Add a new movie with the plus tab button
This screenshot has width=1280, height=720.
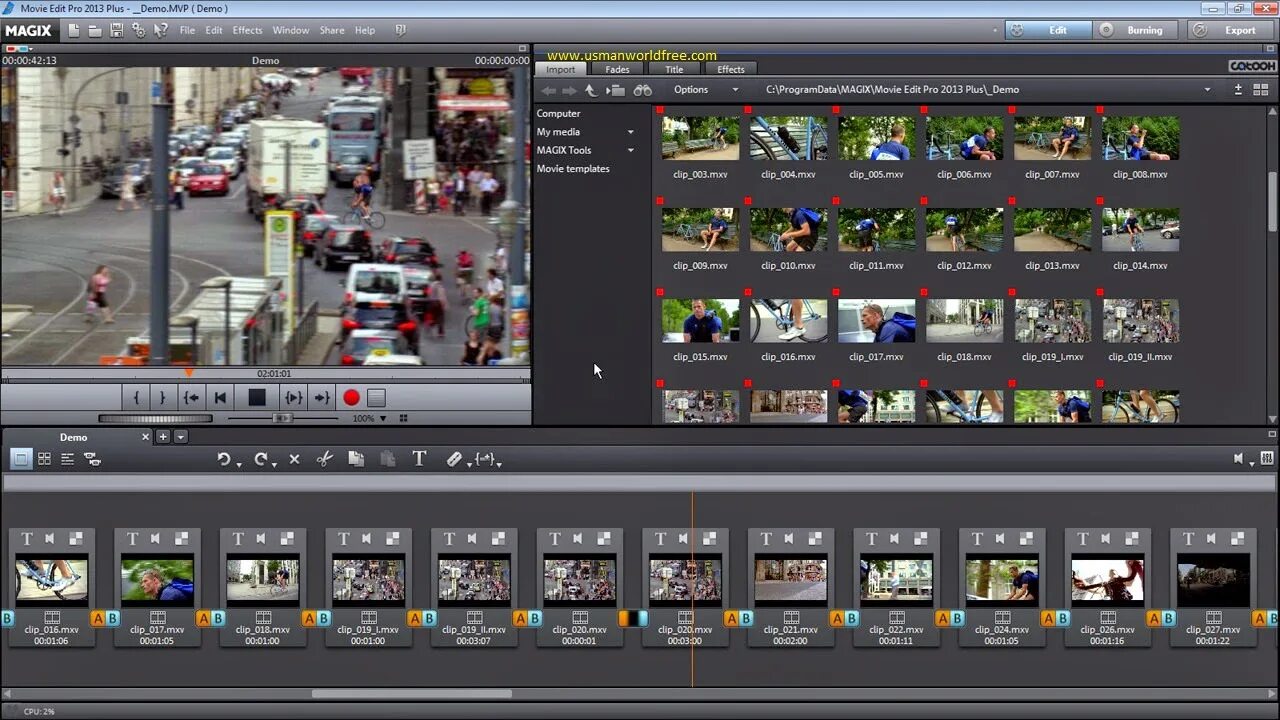(163, 437)
